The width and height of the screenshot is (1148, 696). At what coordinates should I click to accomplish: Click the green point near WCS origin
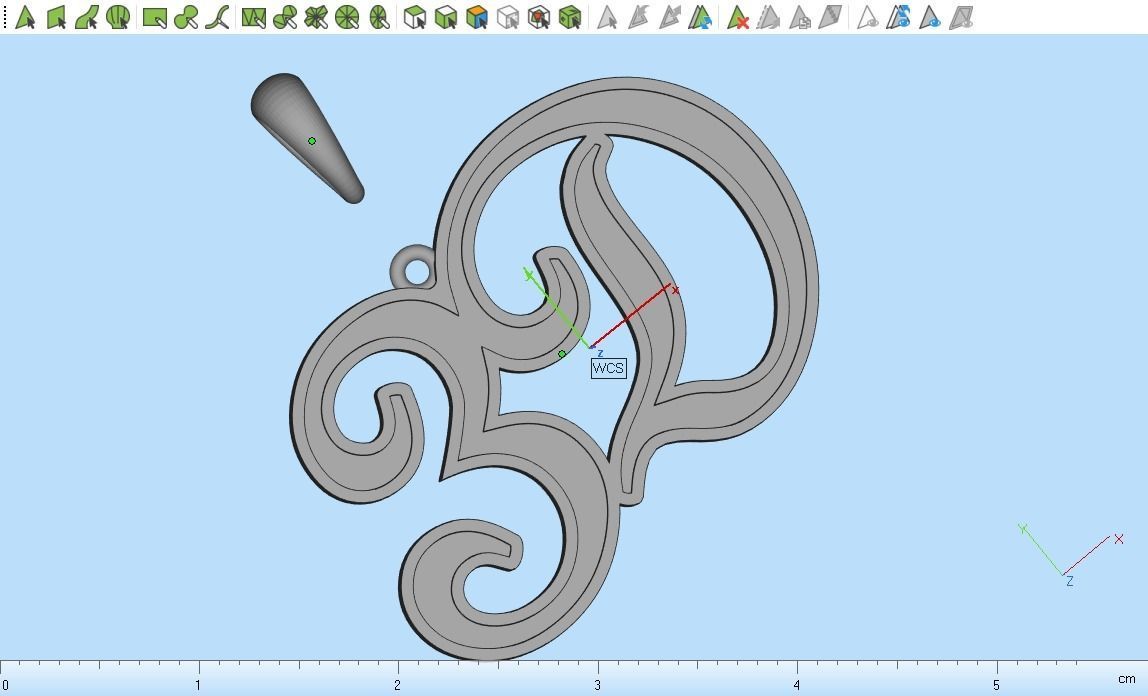coord(562,354)
